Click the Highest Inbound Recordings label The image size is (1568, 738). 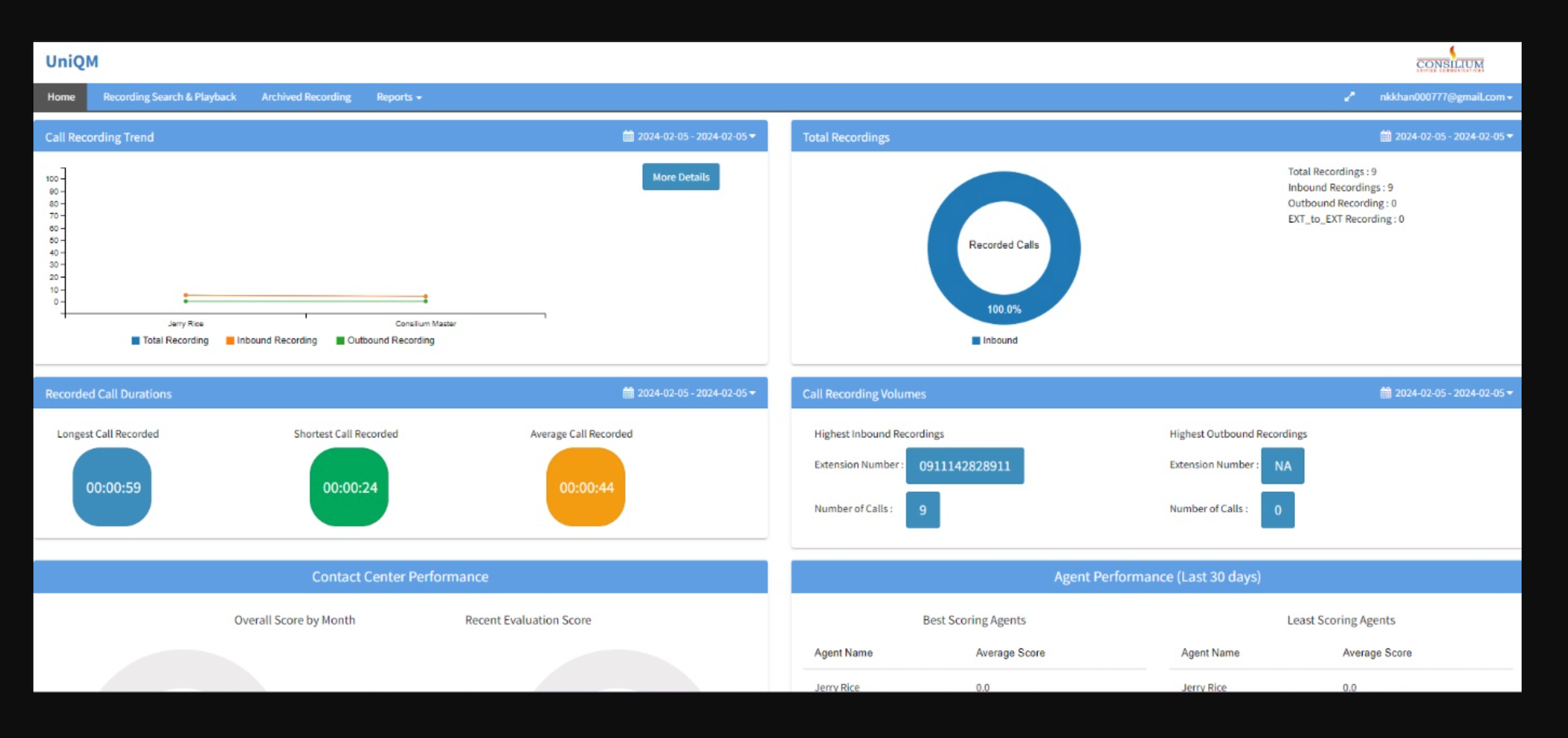[x=879, y=434]
